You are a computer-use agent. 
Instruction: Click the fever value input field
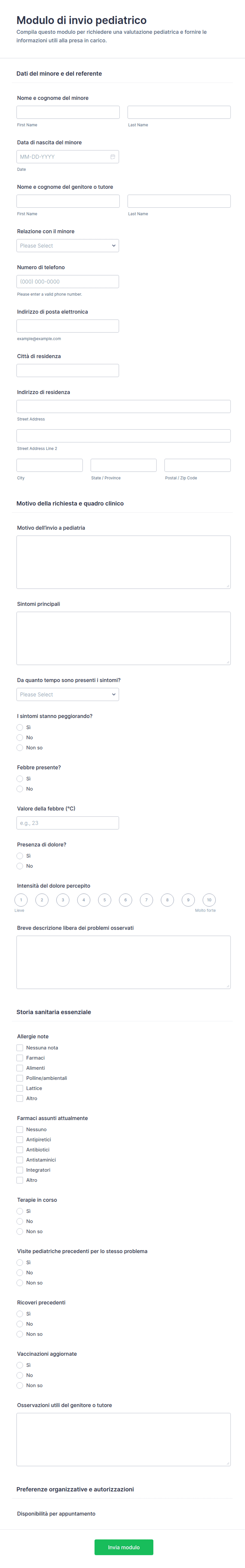67,823
